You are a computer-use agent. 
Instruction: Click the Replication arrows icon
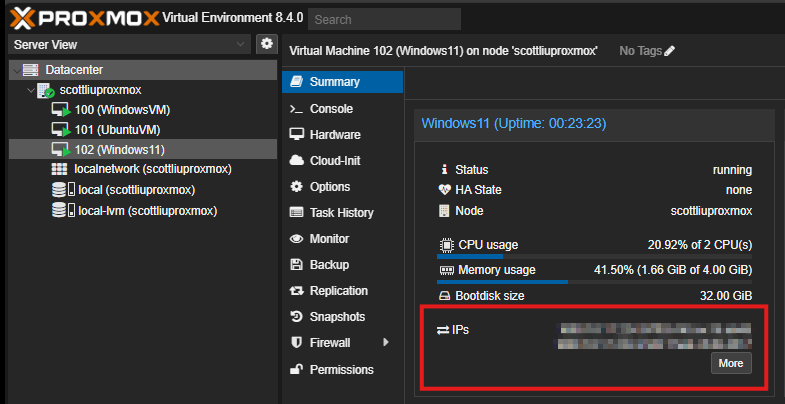[x=296, y=291]
